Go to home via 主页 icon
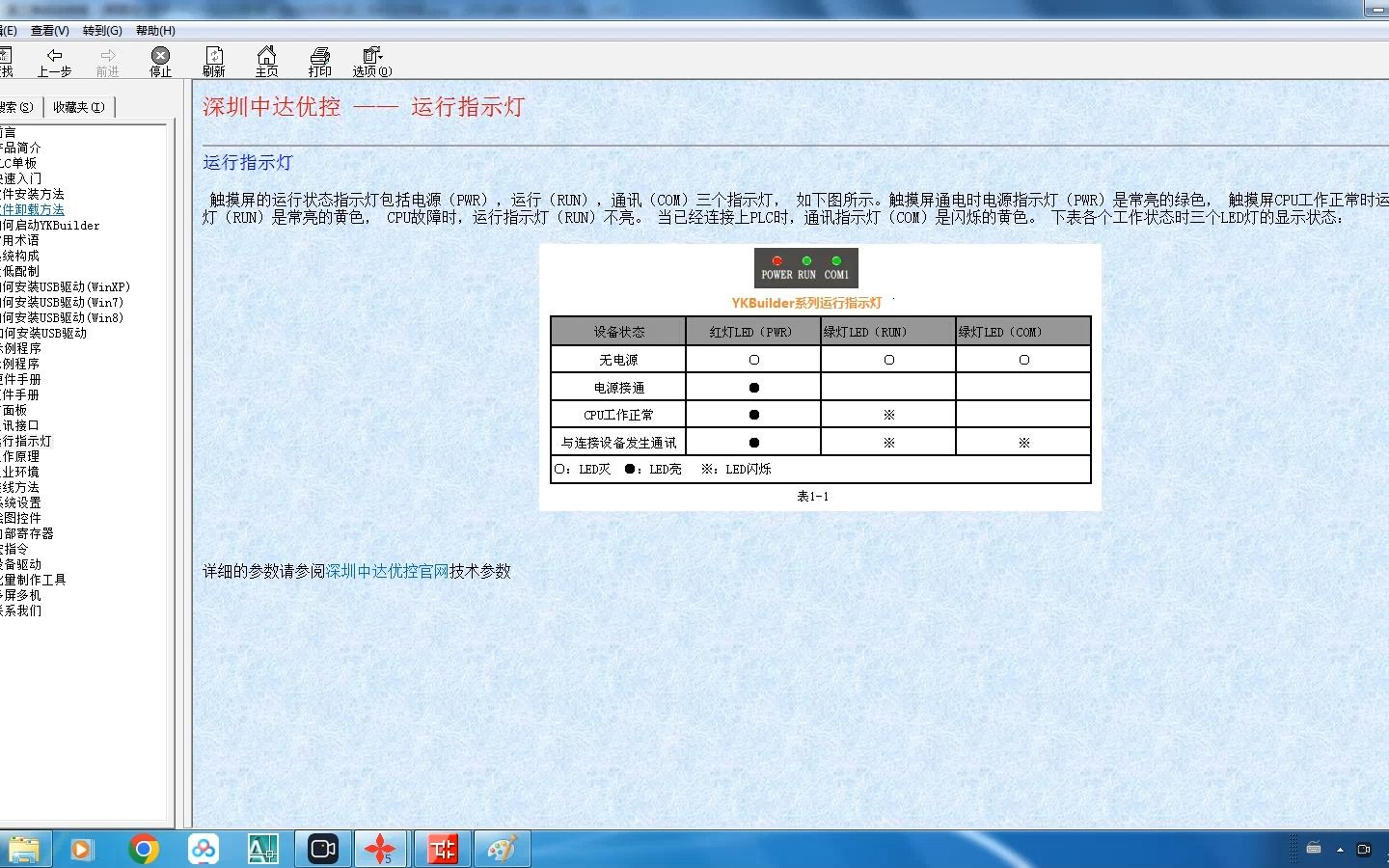This screenshot has height=868, width=1389. coord(266,62)
